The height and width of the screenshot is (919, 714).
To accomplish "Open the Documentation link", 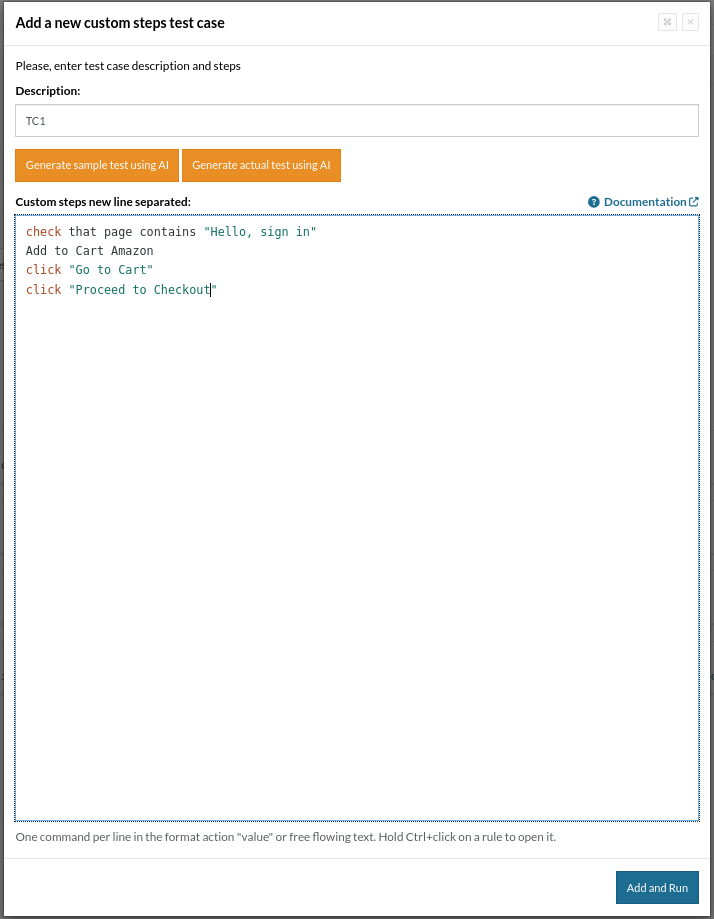I will [644, 202].
